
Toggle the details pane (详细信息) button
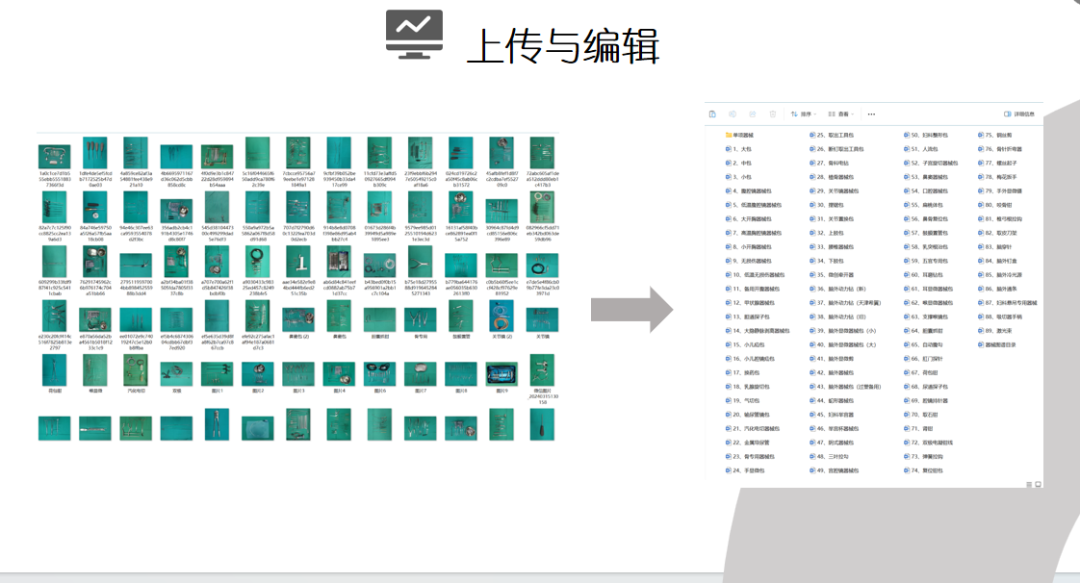(x=1019, y=114)
